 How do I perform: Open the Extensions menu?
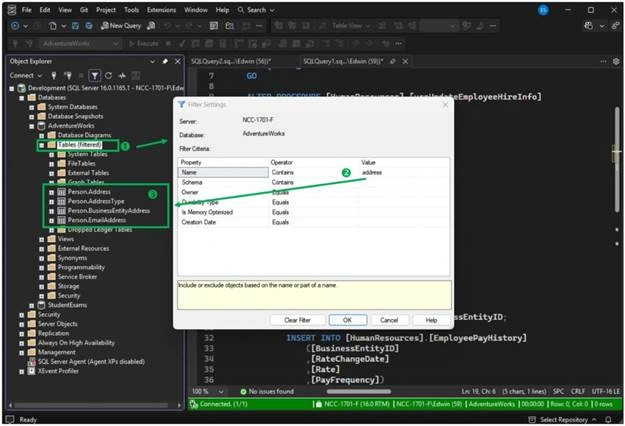click(x=161, y=10)
